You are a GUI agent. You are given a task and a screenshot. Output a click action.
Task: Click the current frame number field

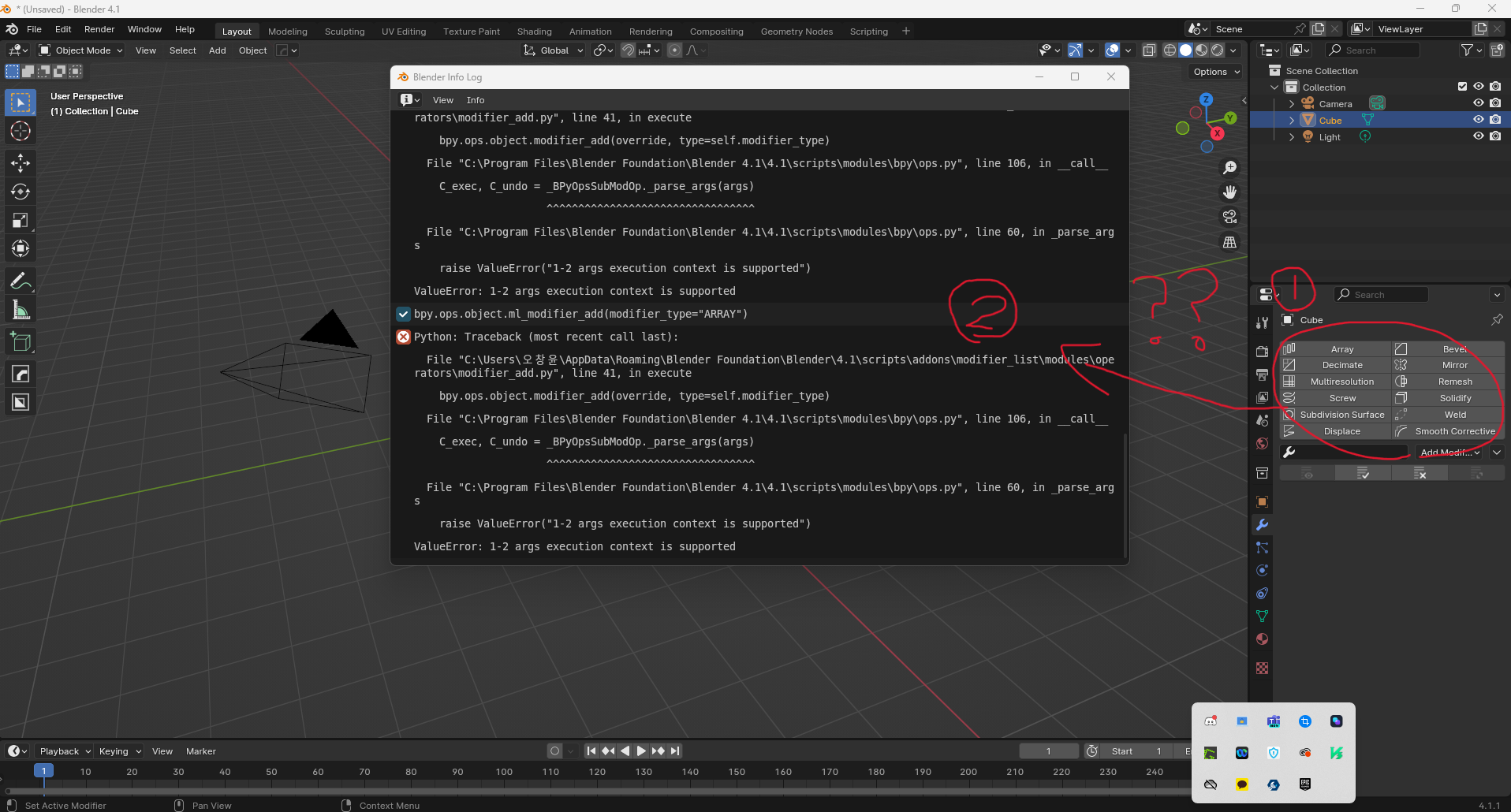pos(1049,751)
